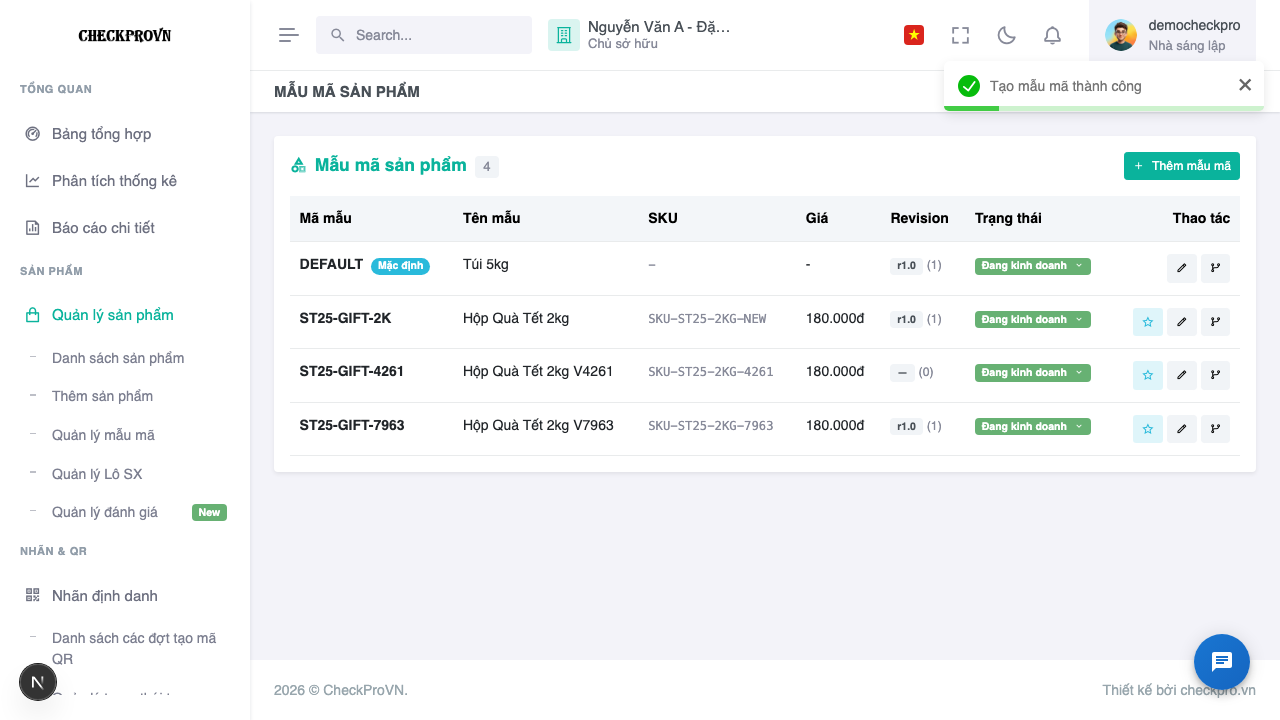Open Danh sách sản phẩm link
This screenshot has width=1280, height=720.
pos(118,358)
